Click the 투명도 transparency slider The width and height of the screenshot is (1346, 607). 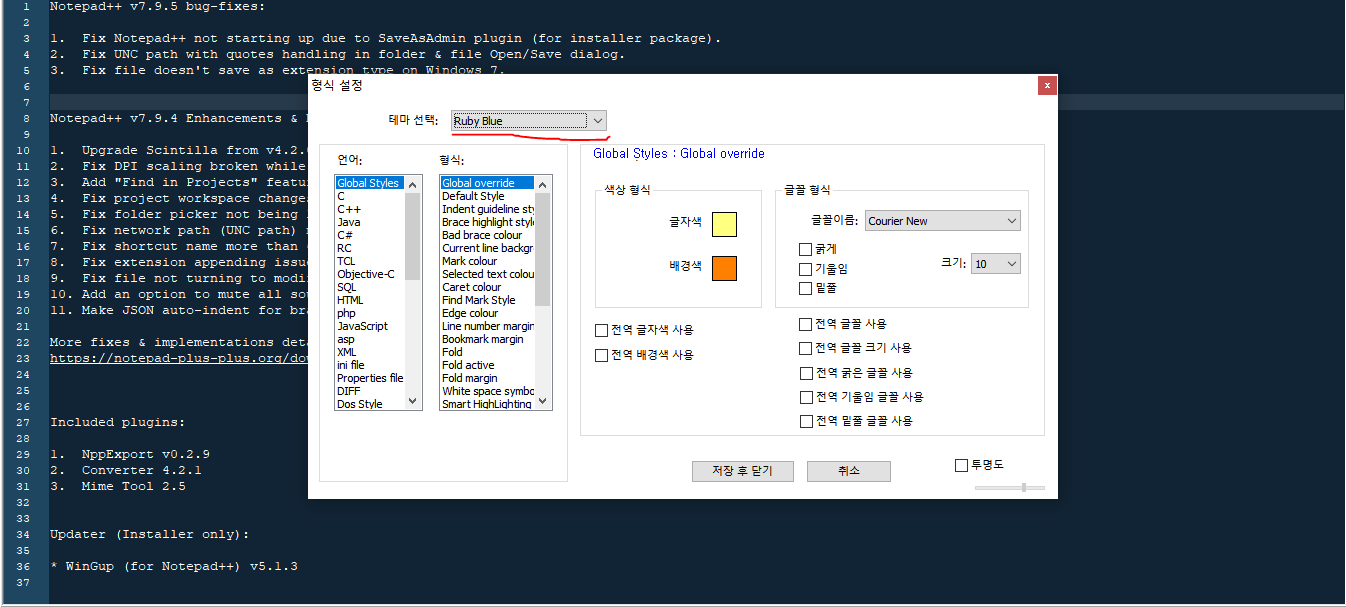tap(1010, 487)
